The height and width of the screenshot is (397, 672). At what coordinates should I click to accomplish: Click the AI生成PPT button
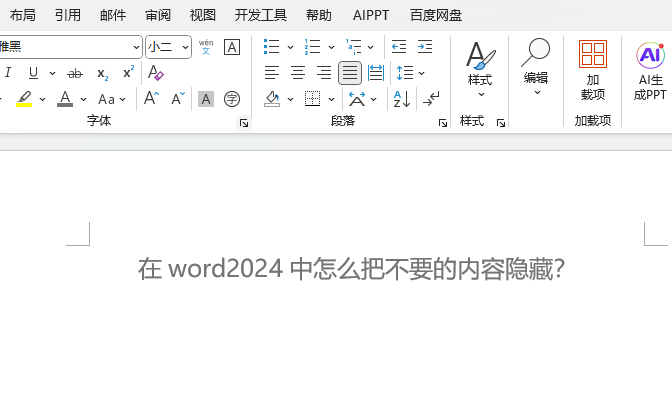pos(650,71)
